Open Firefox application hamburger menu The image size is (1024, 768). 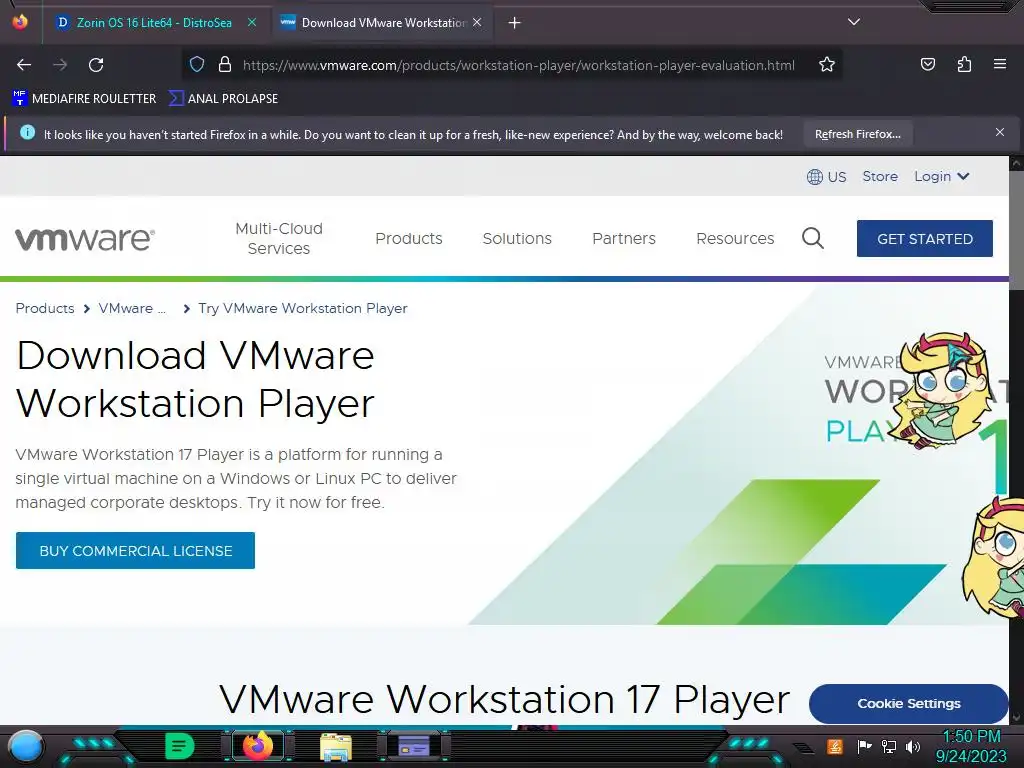coord(999,64)
